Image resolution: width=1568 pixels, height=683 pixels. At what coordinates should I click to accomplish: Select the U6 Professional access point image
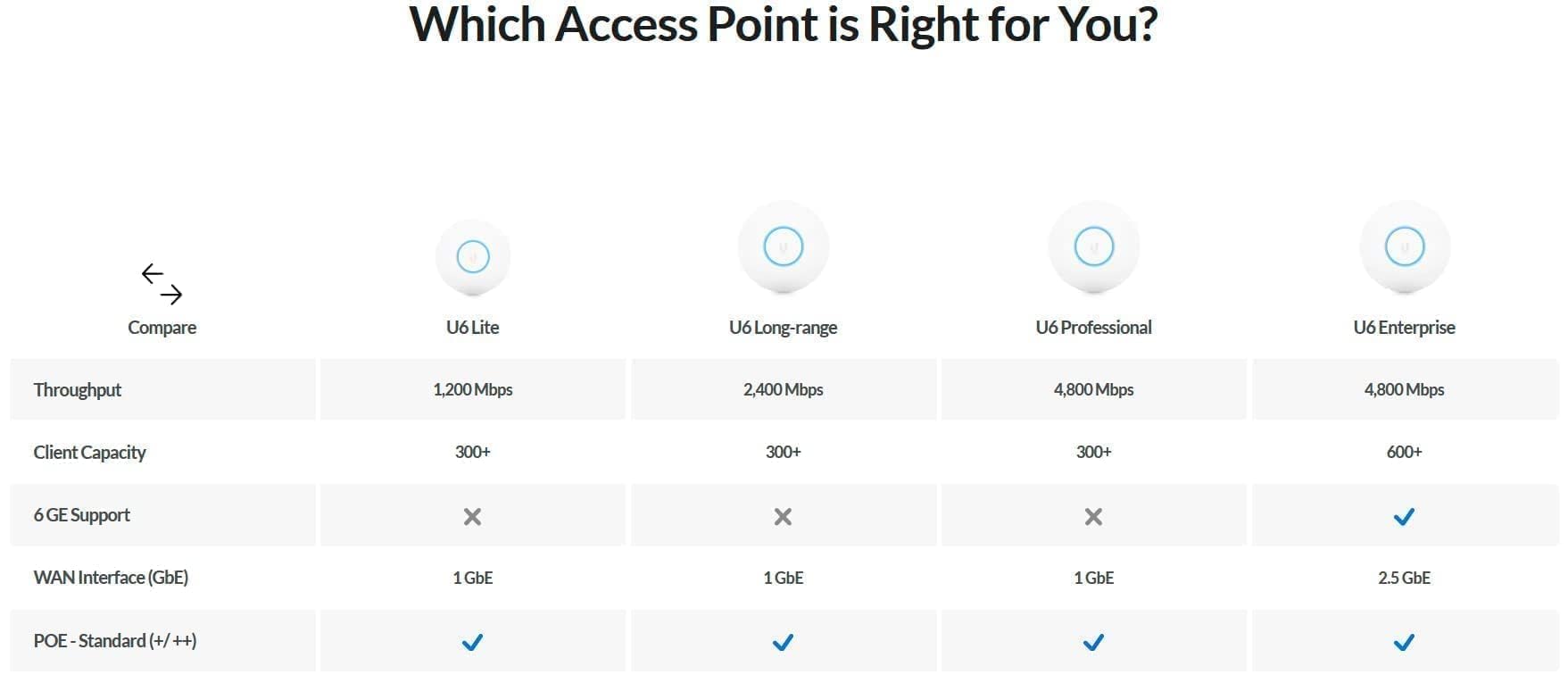tap(1094, 248)
